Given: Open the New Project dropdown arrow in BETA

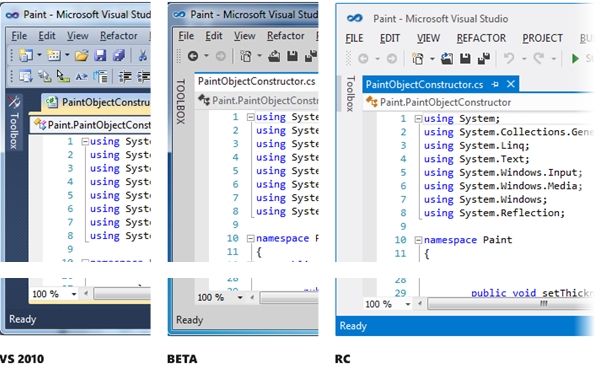Looking at the screenshot, I should (259, 56).
